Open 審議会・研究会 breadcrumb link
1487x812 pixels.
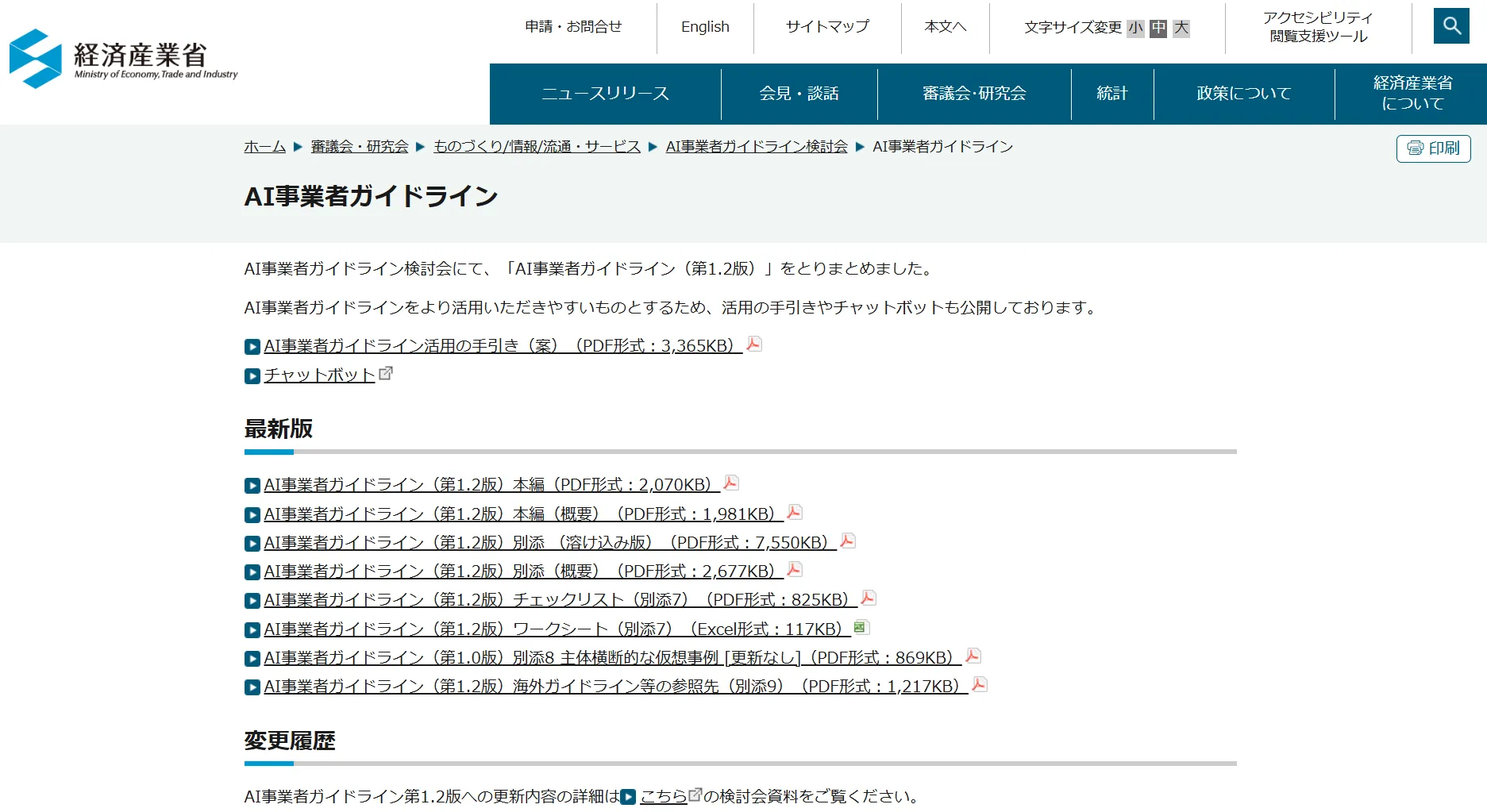[360, 147]
